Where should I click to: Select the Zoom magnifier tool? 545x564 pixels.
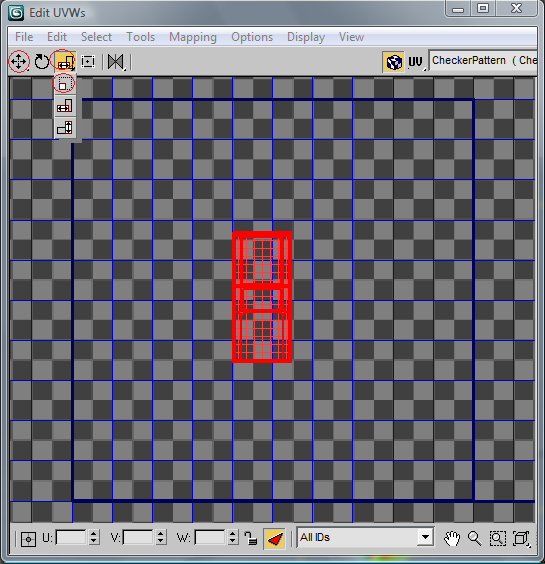pyautogui.click(x=474, y=538)
